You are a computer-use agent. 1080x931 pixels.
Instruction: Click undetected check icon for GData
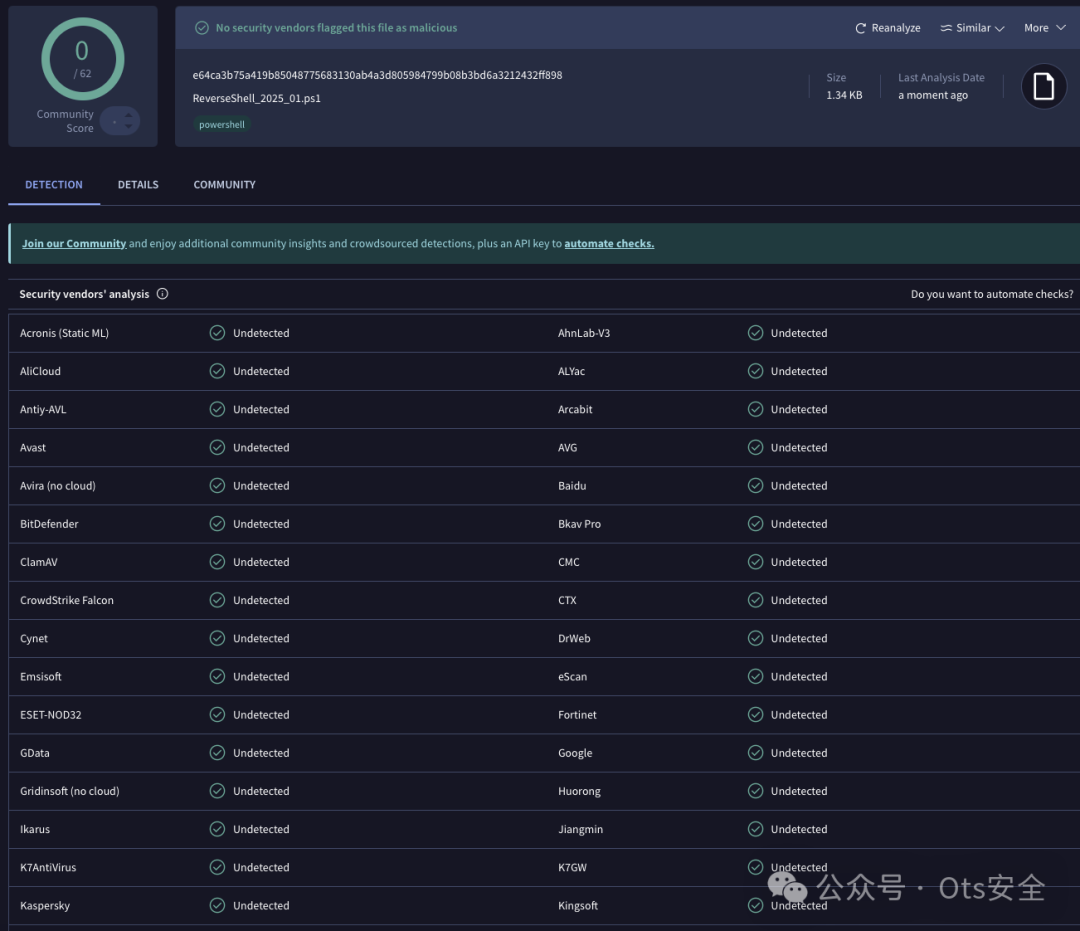[x=217, y=753]
